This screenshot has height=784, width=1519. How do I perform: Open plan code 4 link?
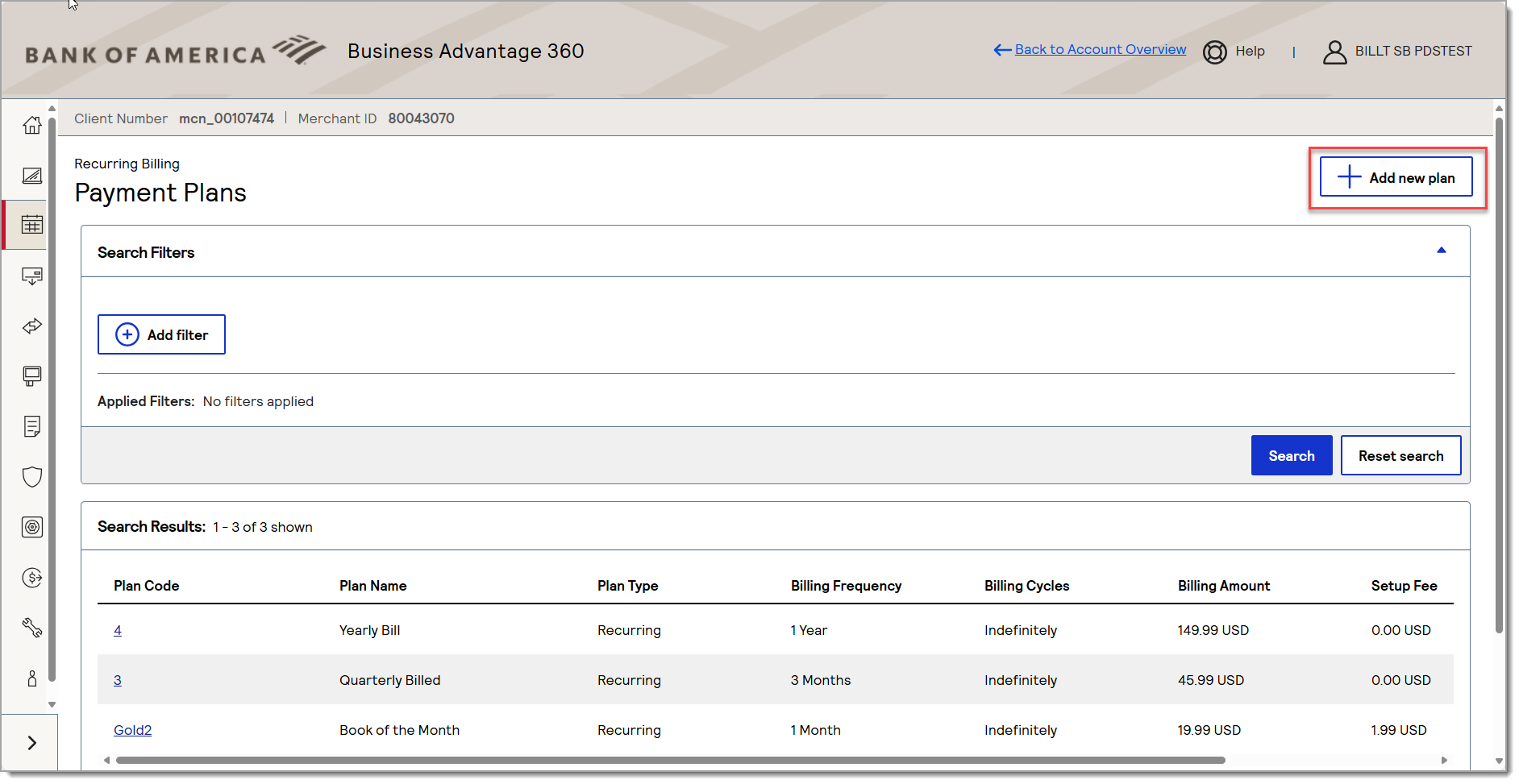118,631
